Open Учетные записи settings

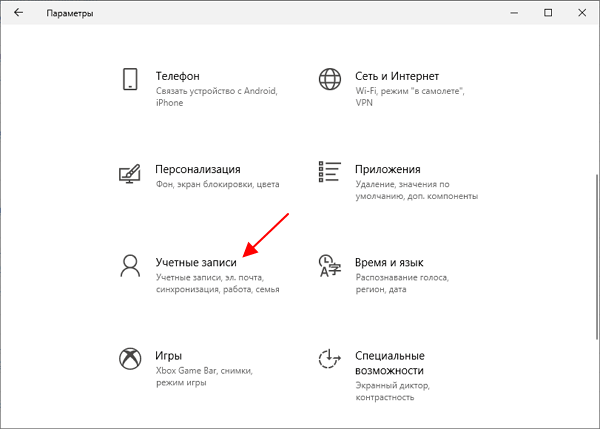coord(196,263)
